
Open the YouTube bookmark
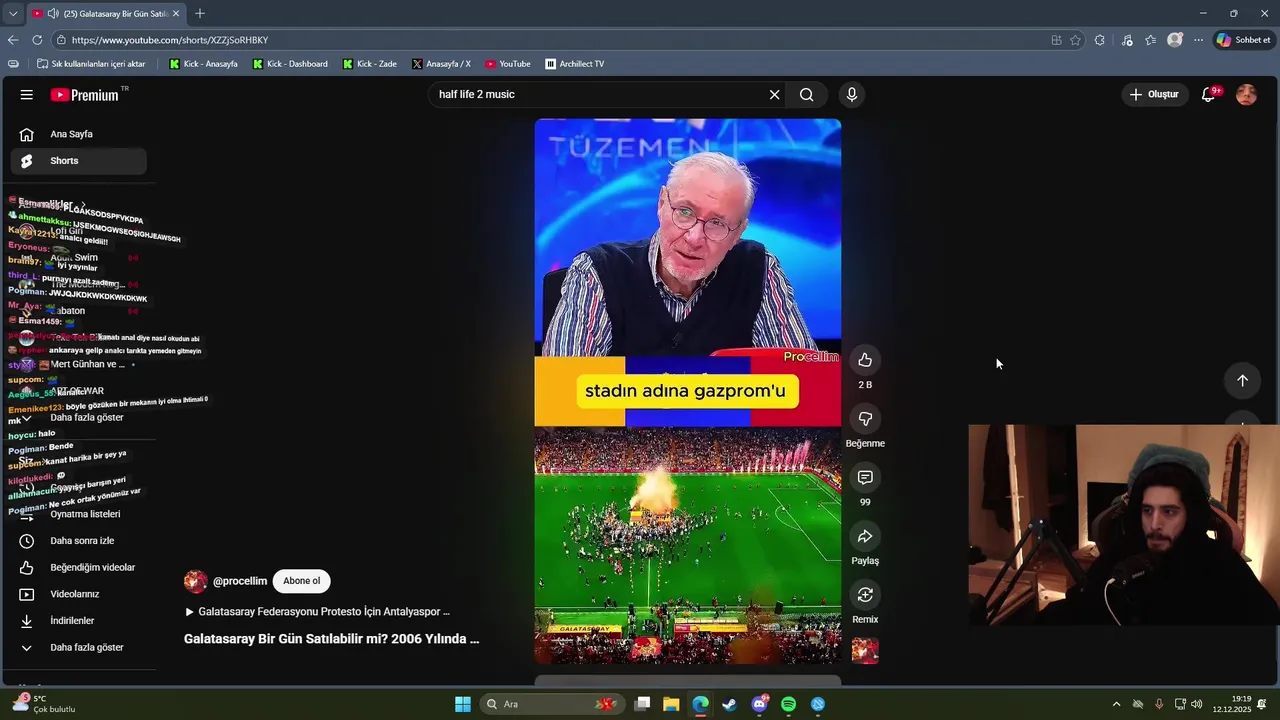507,64
